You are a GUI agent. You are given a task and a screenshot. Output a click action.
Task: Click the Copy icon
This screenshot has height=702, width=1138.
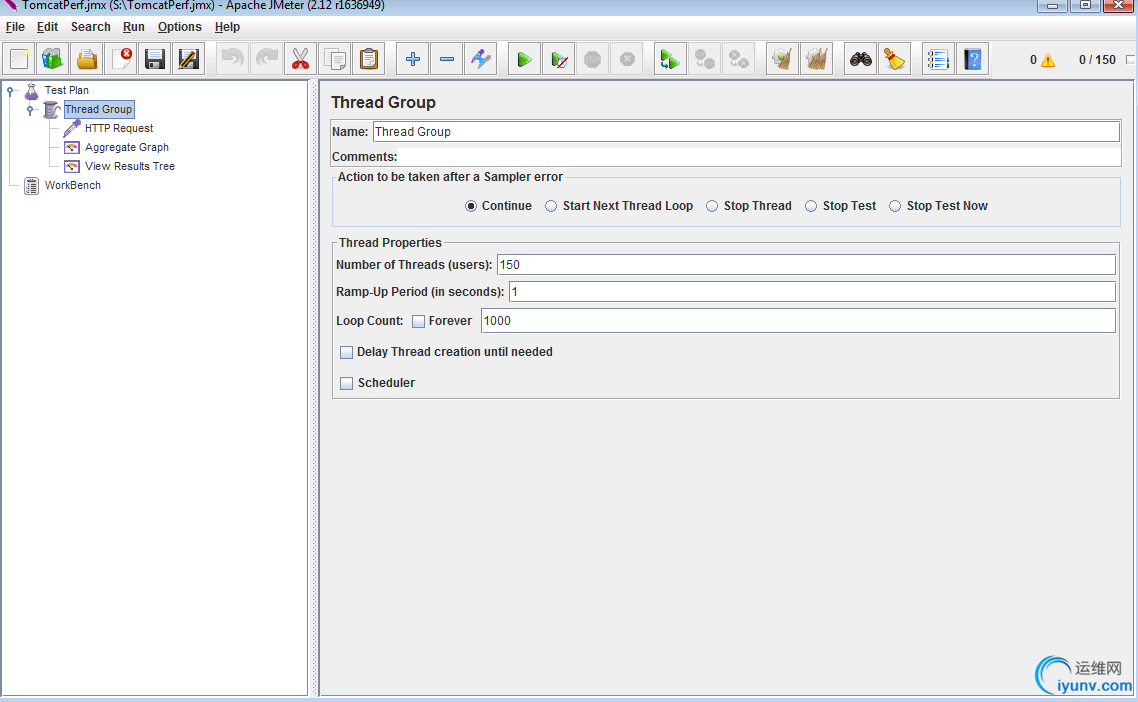pyautogui.click(x=335, y=59)
